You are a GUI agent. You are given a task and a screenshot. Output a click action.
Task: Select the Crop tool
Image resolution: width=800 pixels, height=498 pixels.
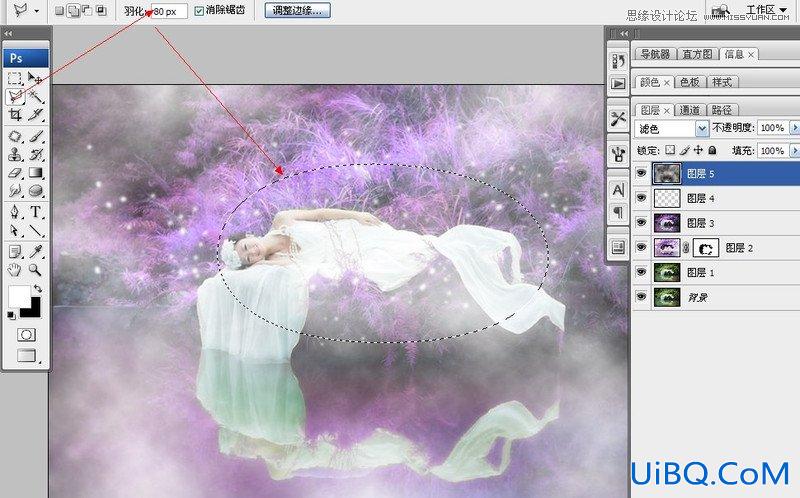tap(15, 115)
